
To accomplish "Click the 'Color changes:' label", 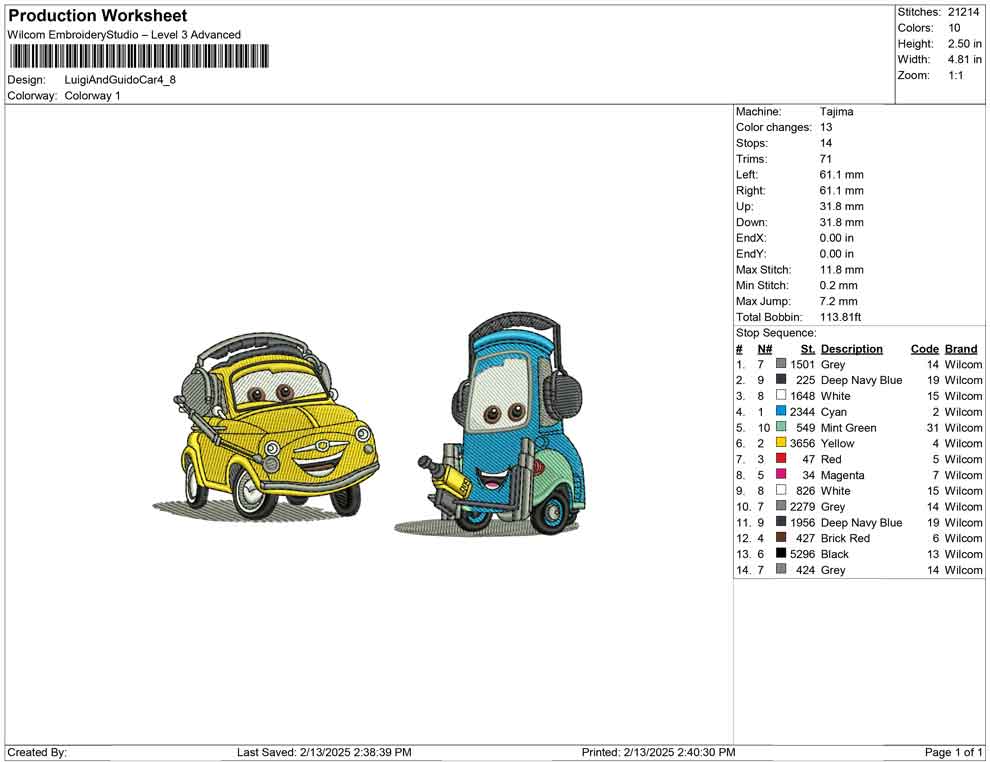I will click(773, 127).
